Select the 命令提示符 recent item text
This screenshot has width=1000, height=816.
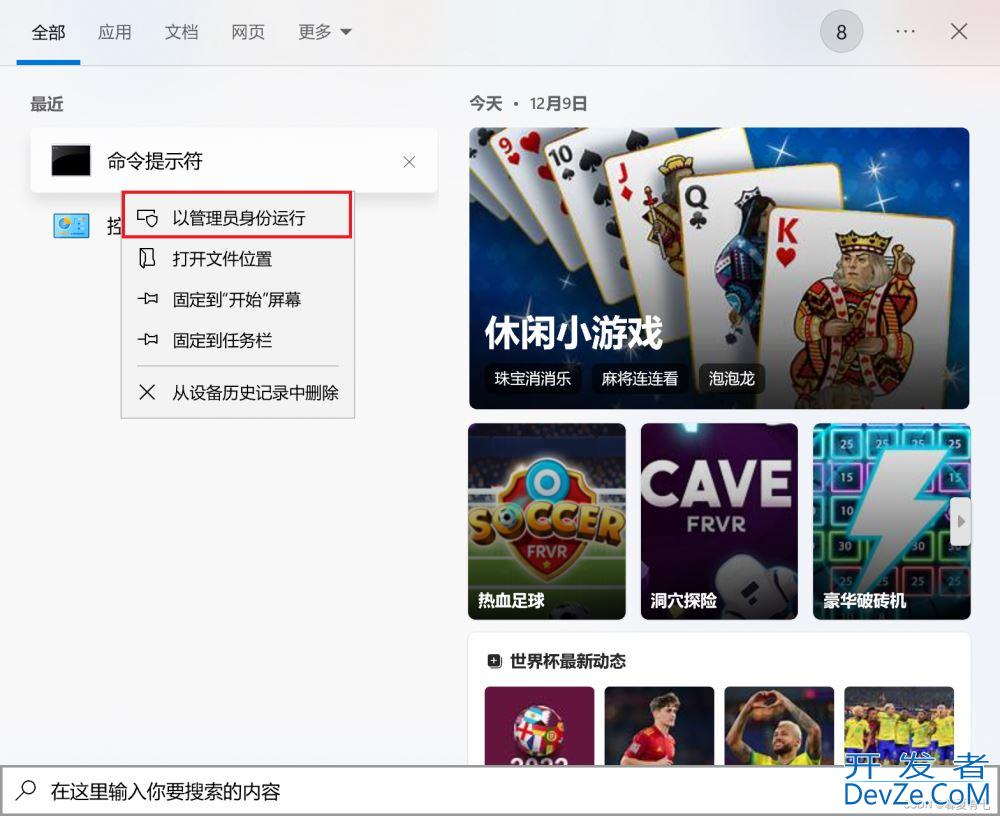(x=155, y=161)
